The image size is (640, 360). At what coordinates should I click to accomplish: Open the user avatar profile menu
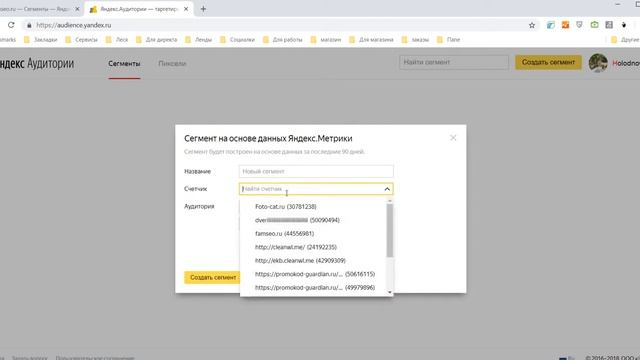tap(598, 63)
